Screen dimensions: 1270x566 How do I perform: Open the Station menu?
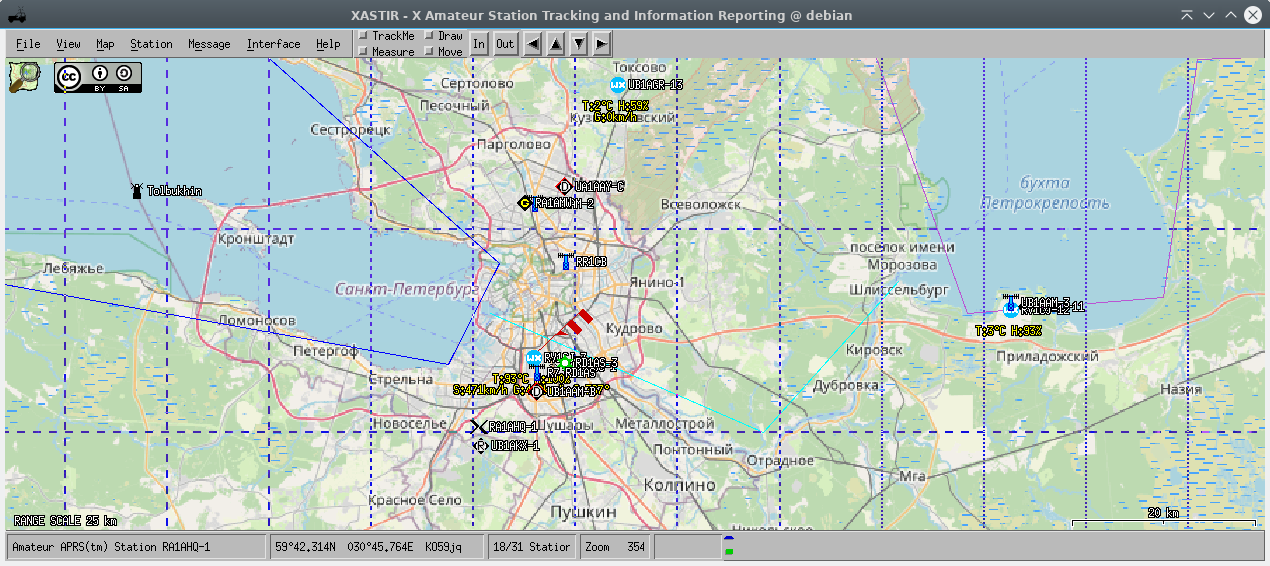coord(151,44)
